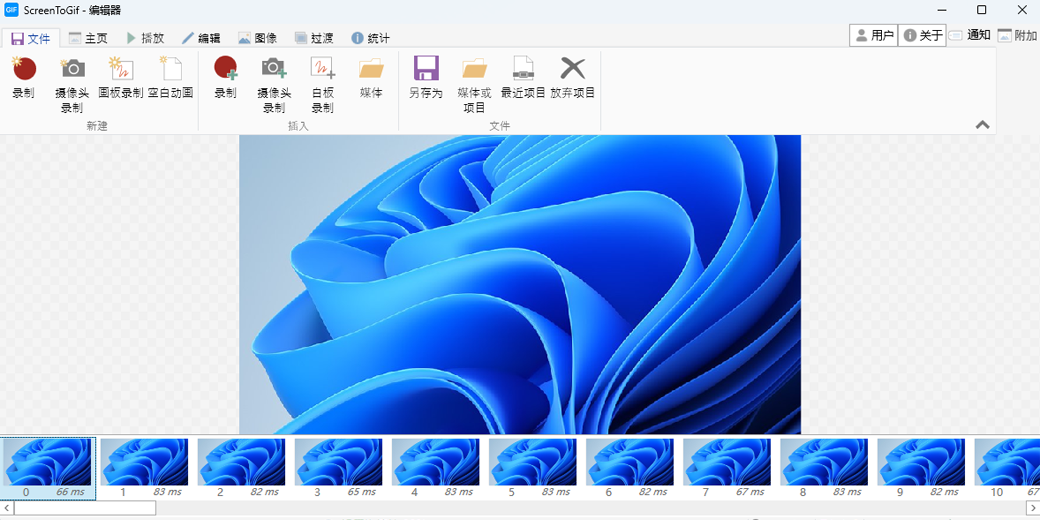Start a new 摄像头录制 webcam recording

click(72, 84)
